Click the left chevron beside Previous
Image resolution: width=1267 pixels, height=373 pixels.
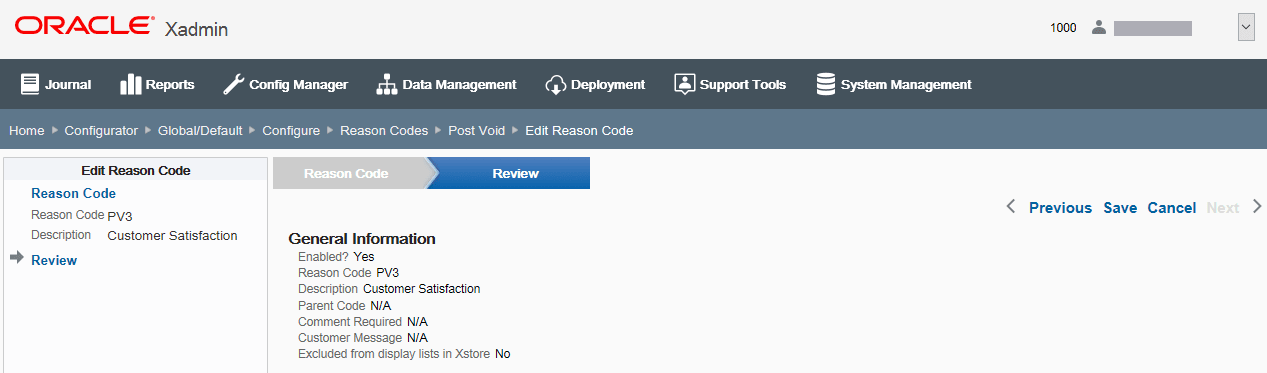(1010, 207)
